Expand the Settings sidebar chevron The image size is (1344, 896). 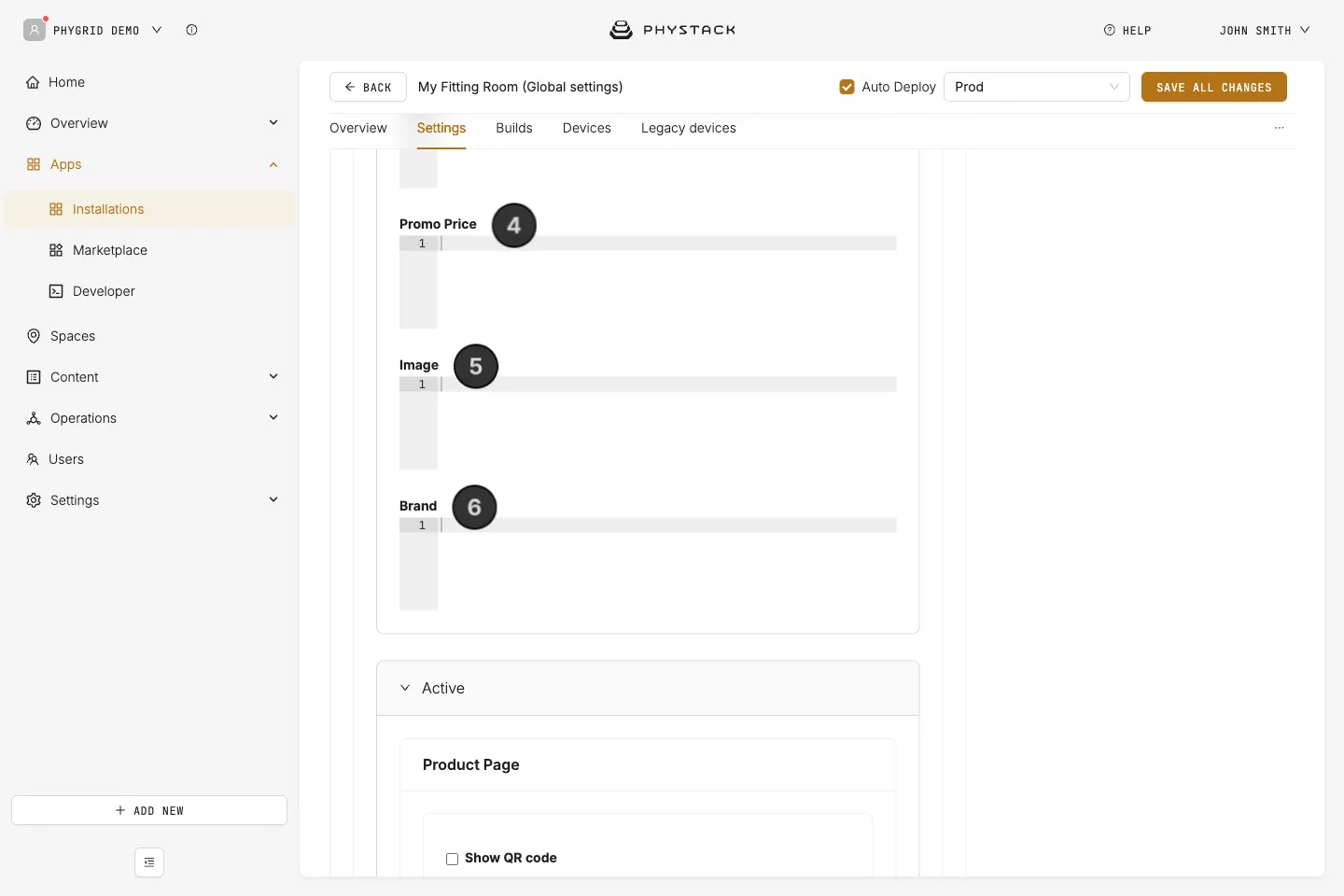(x=273, y=499)
